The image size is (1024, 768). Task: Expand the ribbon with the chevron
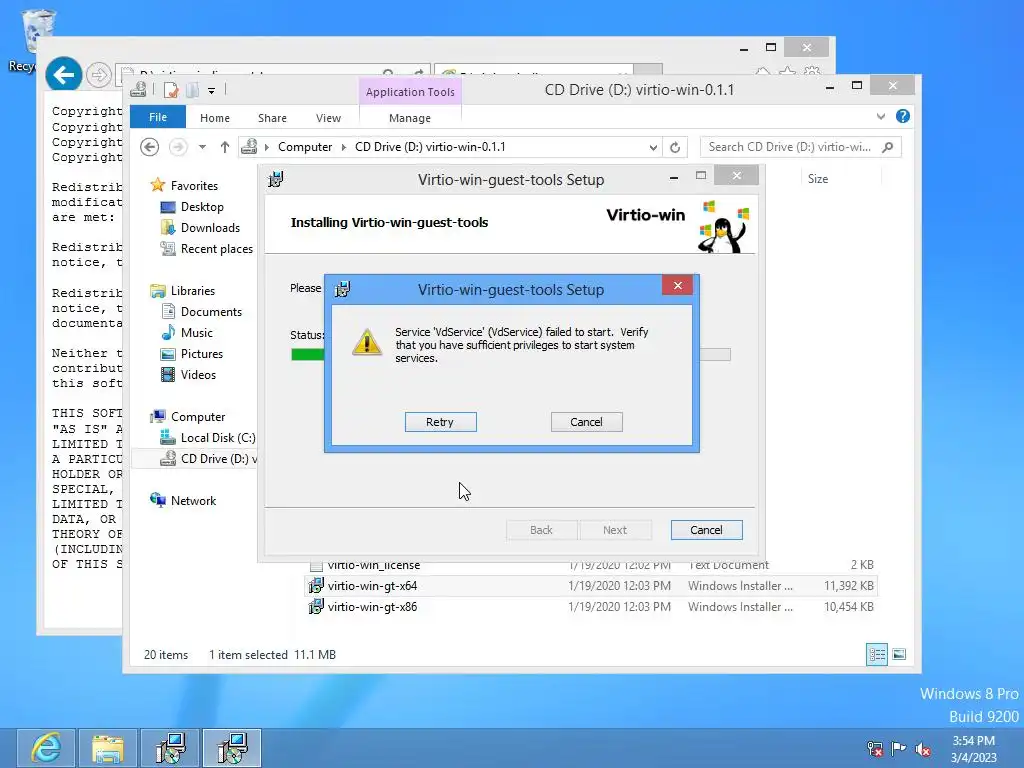tap(881, 116)
